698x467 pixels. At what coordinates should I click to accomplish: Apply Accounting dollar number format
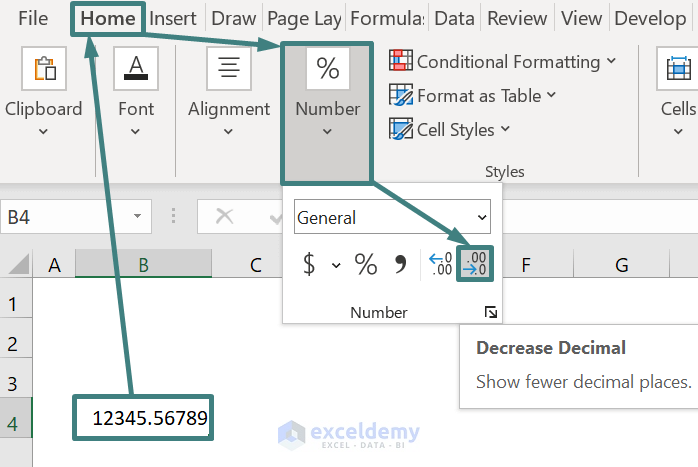309,264
